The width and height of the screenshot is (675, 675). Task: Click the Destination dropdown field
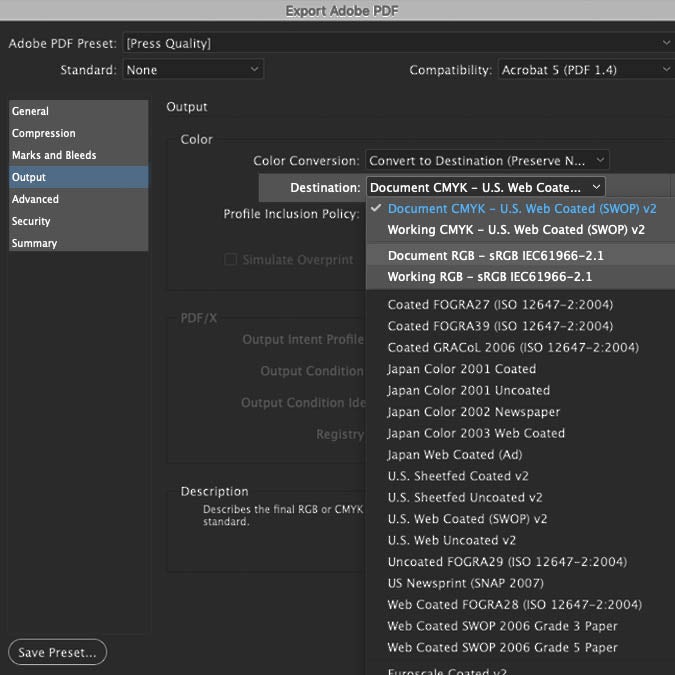point(485,187)
